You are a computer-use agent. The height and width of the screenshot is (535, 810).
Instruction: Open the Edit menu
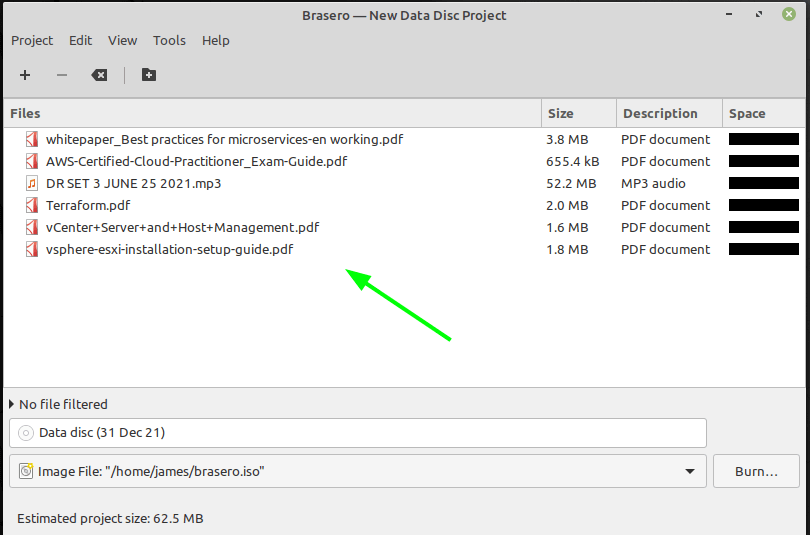tap(80, 41)
